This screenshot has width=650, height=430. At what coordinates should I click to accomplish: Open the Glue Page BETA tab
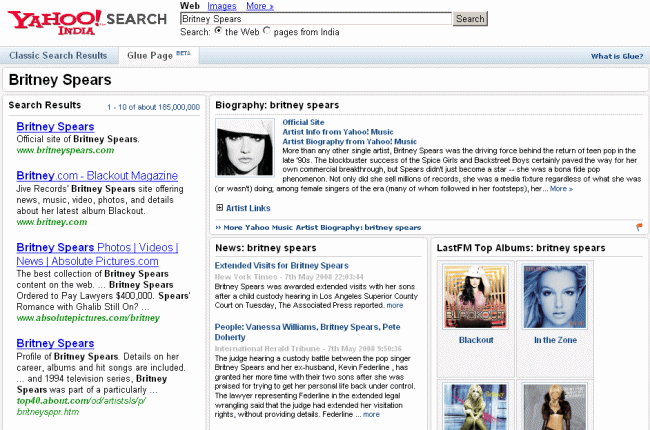159,56
